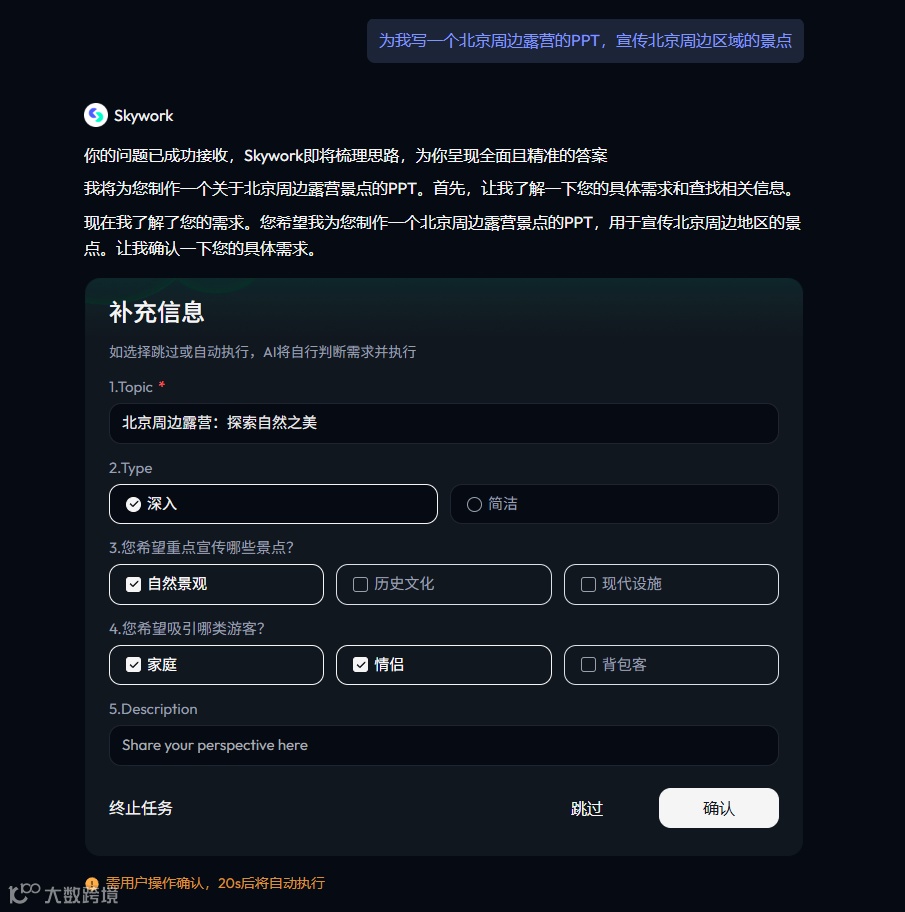Click question 4.您希望吸引哪类游客?
The height and width of the screenshot is (912, 905).
point(187,628)
